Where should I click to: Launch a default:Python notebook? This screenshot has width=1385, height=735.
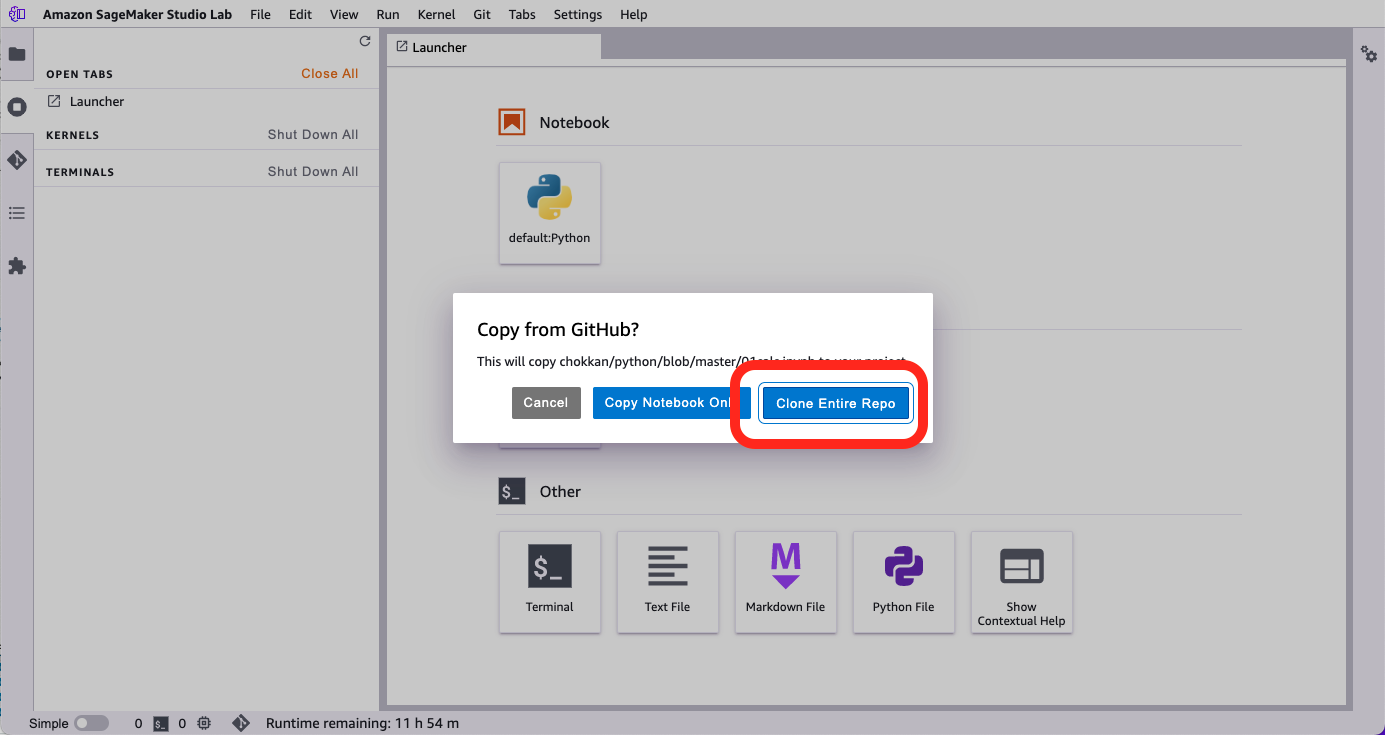click(550, 213)
